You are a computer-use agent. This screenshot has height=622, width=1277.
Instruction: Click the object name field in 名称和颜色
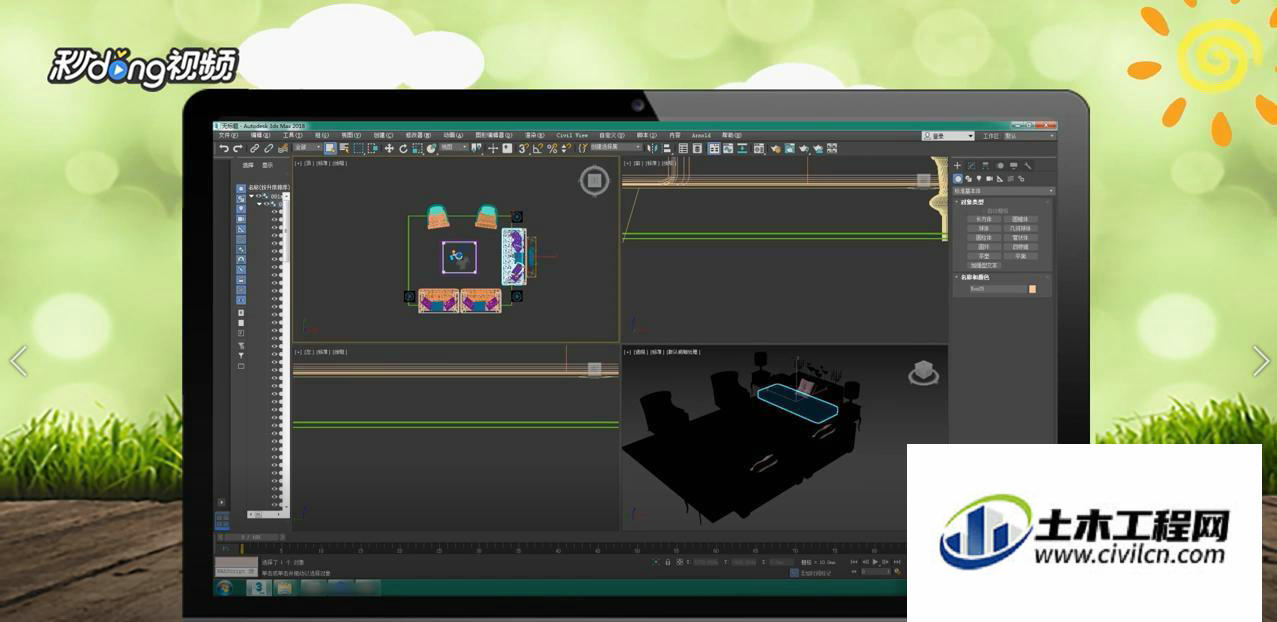tap(998, 289)
